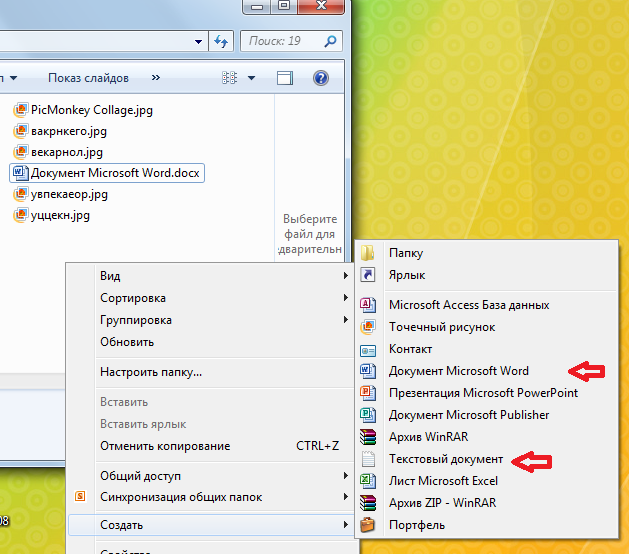Select Портфель menu entry
The width and height of the screenshot is (629, 554).
[x=486, y=525]
